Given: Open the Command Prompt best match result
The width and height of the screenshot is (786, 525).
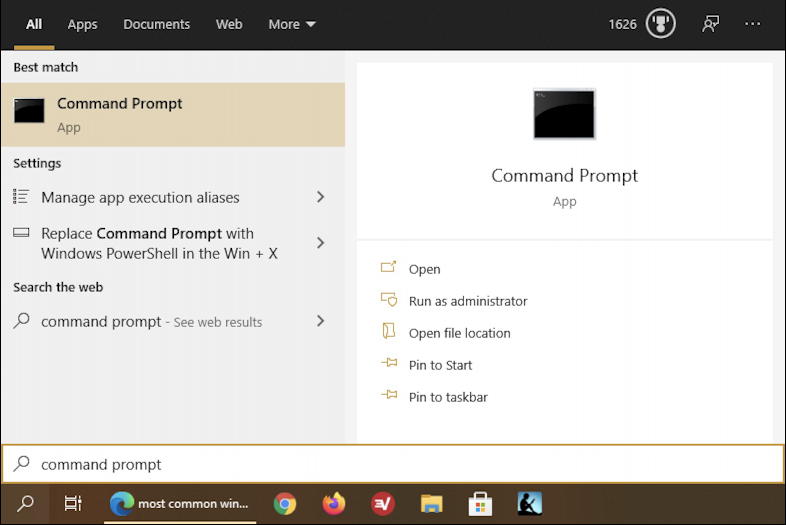Looking at the screenshot, I should (x=173, y=115).
